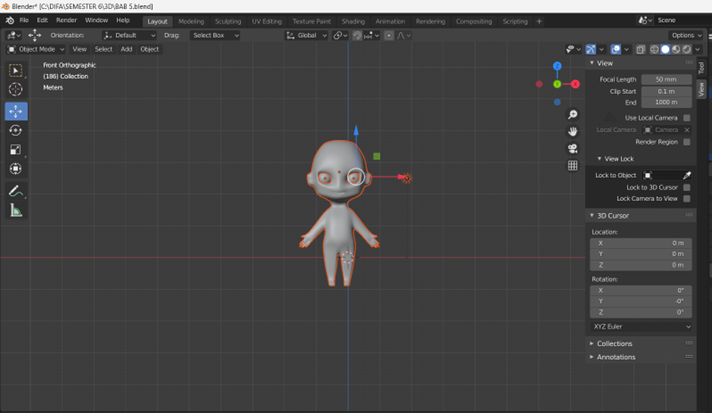
Task: Choose the Scale tool
Action: [x=15, y=150]
